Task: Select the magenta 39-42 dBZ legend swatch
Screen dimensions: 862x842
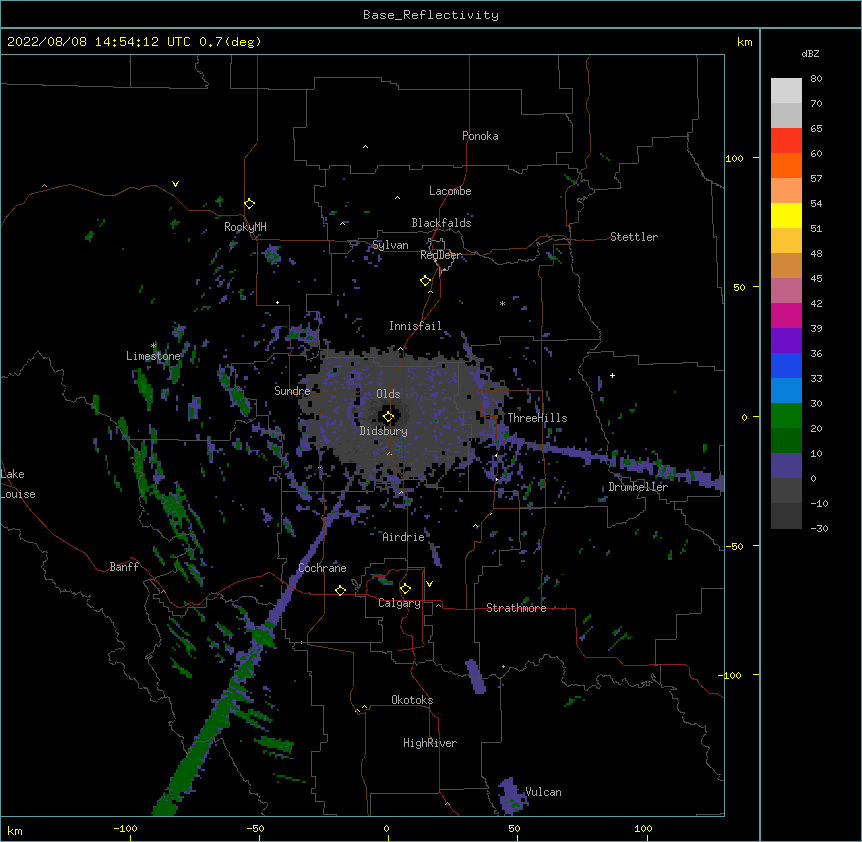Action: click(x=786, y=315)
